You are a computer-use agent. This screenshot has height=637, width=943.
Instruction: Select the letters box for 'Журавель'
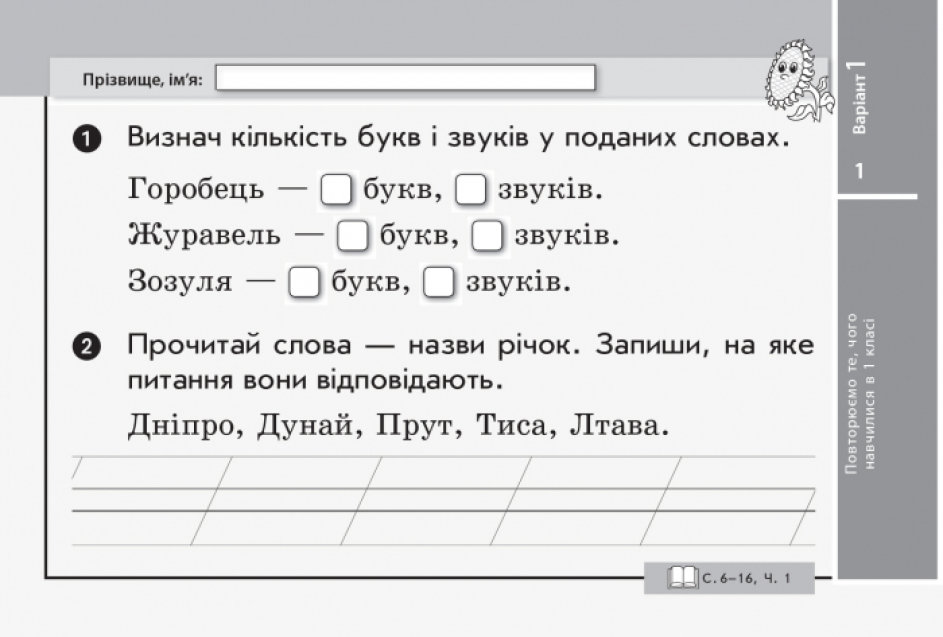[352, 236]
